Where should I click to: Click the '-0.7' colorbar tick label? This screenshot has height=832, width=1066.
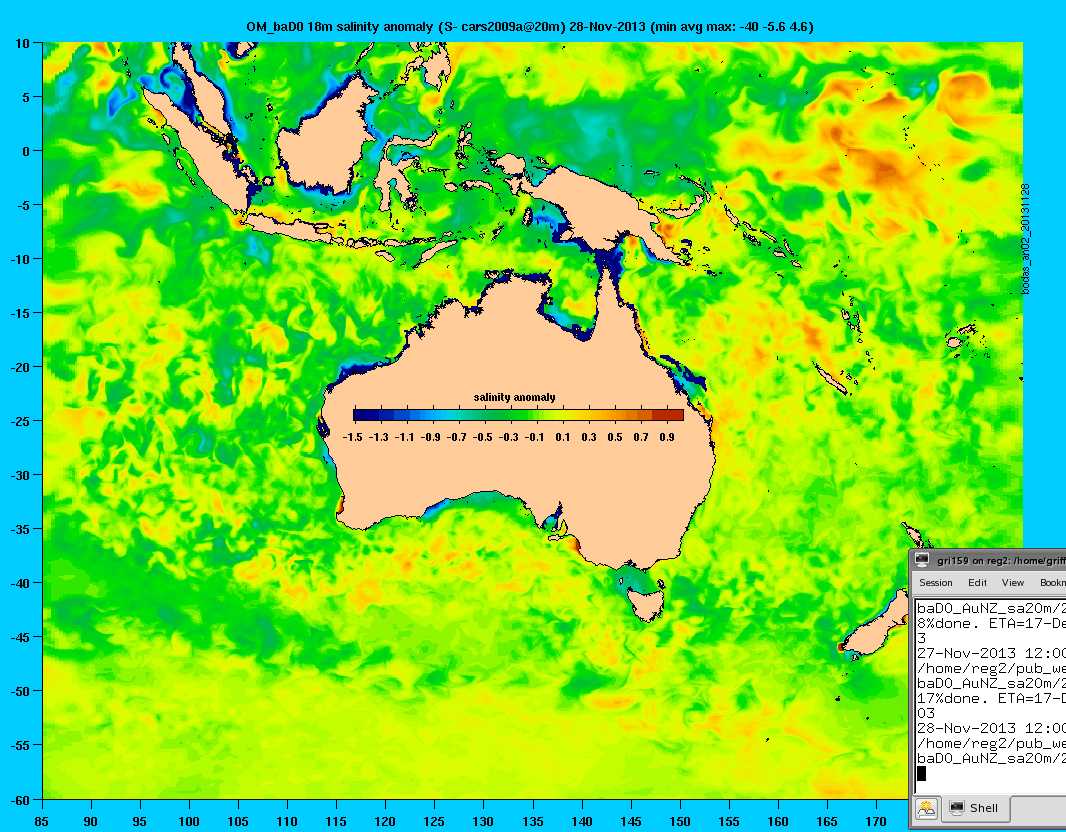pos(457,437)
